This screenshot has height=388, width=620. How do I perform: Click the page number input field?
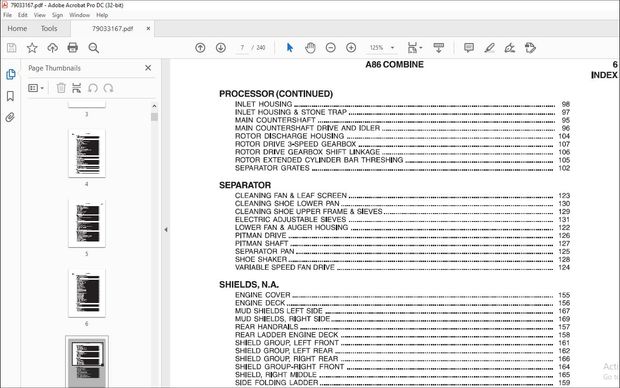(x=242, y=48)
